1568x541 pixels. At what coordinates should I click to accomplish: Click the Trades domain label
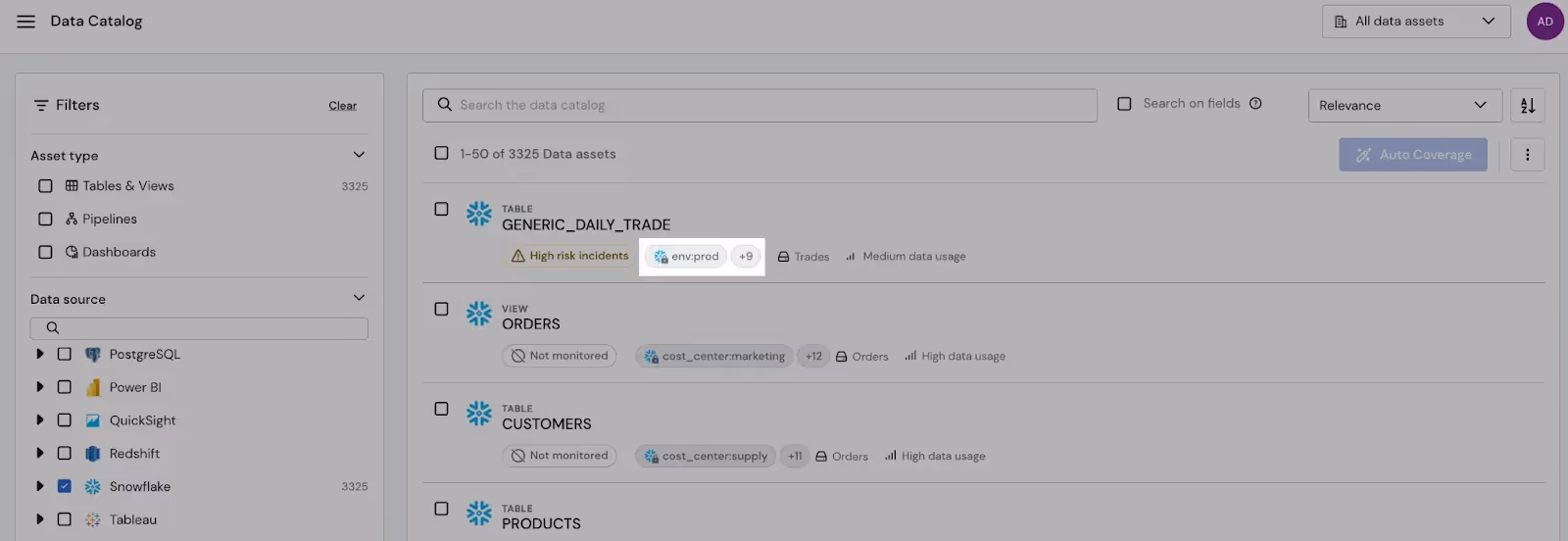(x=804, y=257)
